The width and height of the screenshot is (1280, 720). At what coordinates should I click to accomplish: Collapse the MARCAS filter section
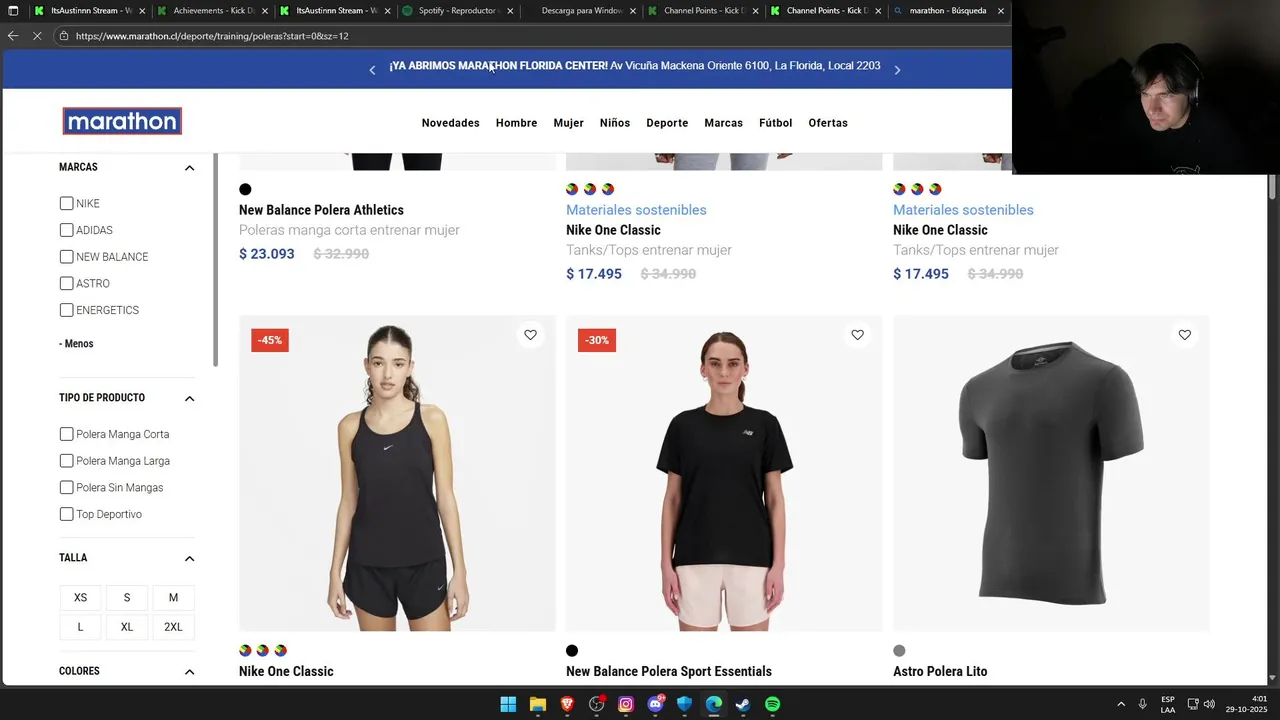[x=189, y=168]
